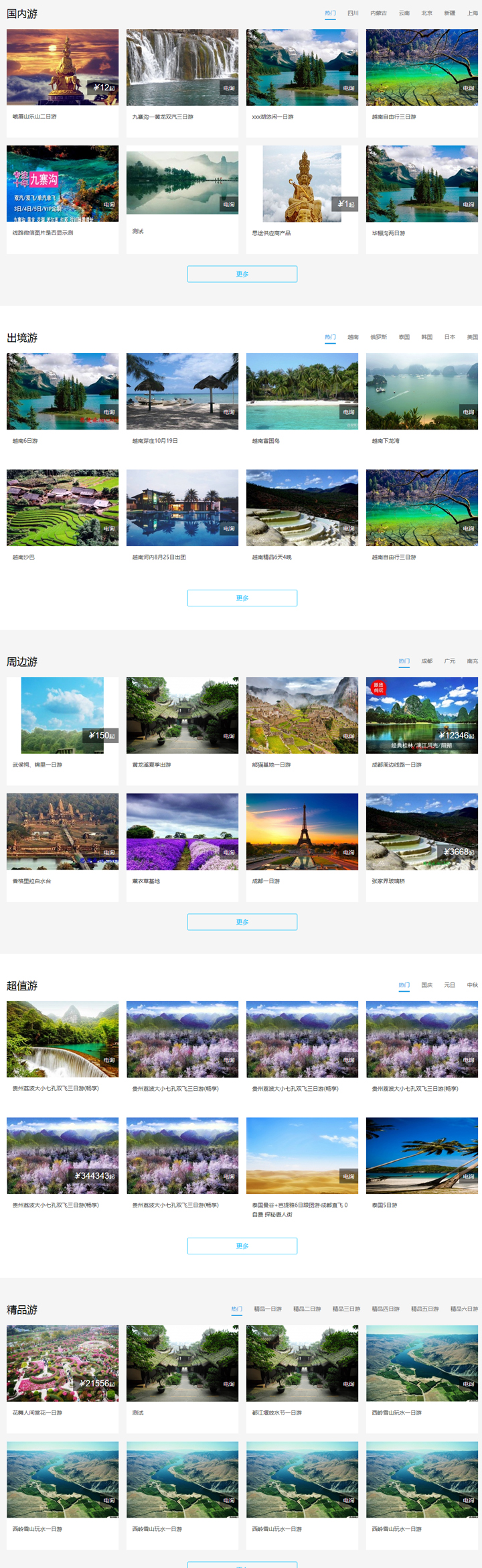Select the 国庆 tab in 超值游
Viewport: 482px width, 1568px height.
coord(426,985)
